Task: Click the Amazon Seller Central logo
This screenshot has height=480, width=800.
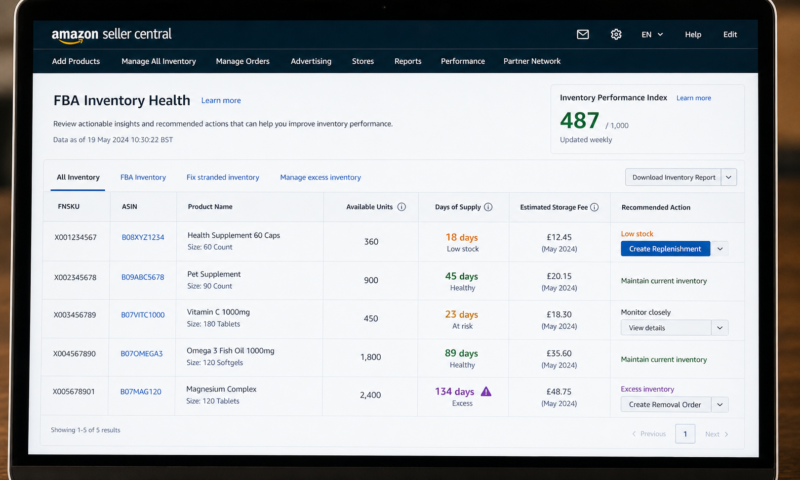Action: coord(111,35)
